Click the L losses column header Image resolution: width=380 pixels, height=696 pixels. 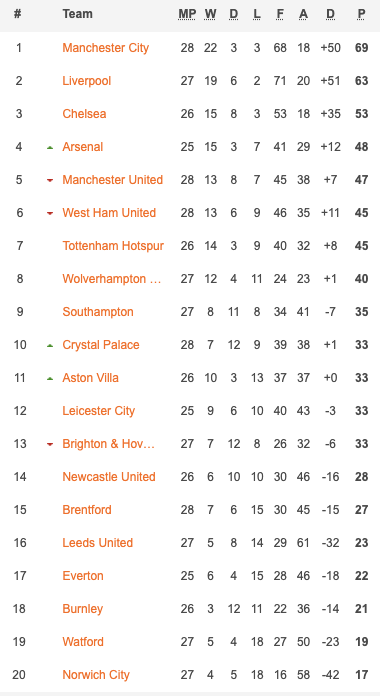pyautogui.click(x=257, y=14)
